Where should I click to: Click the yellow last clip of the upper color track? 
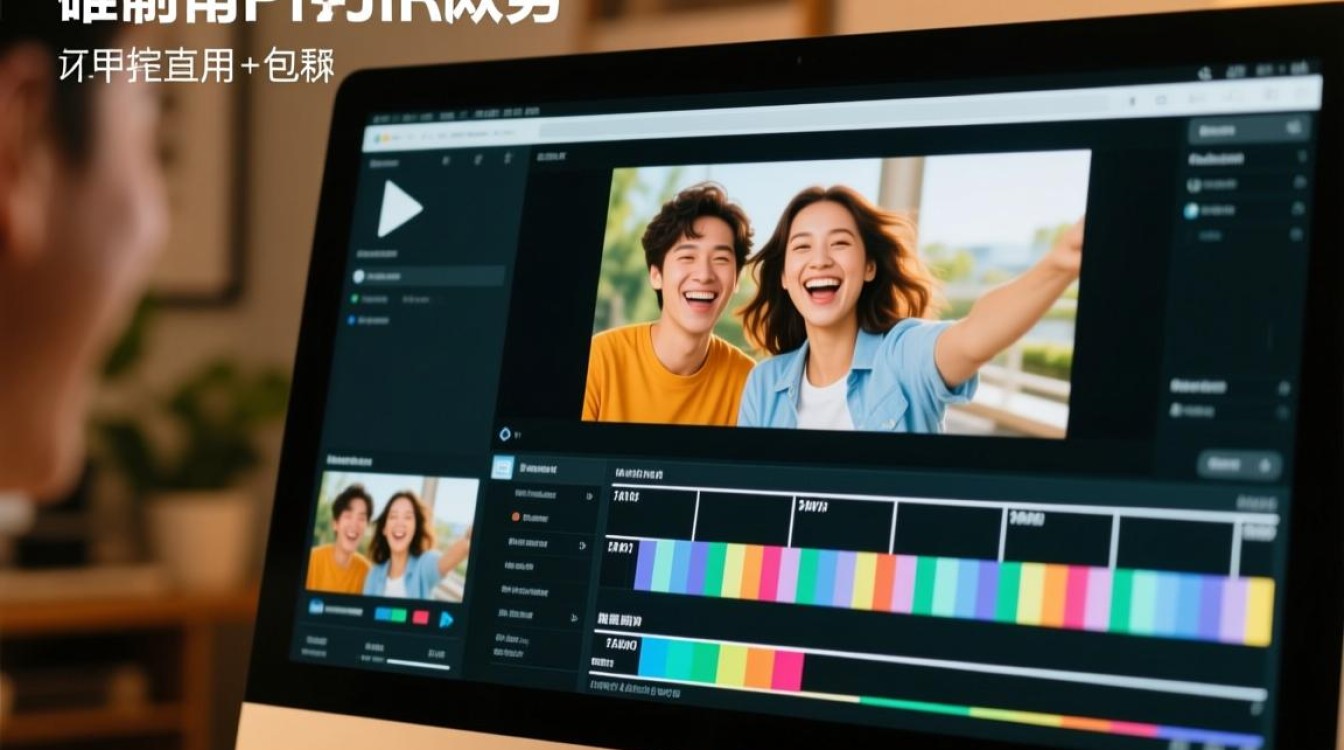(x=1259, y=611)
